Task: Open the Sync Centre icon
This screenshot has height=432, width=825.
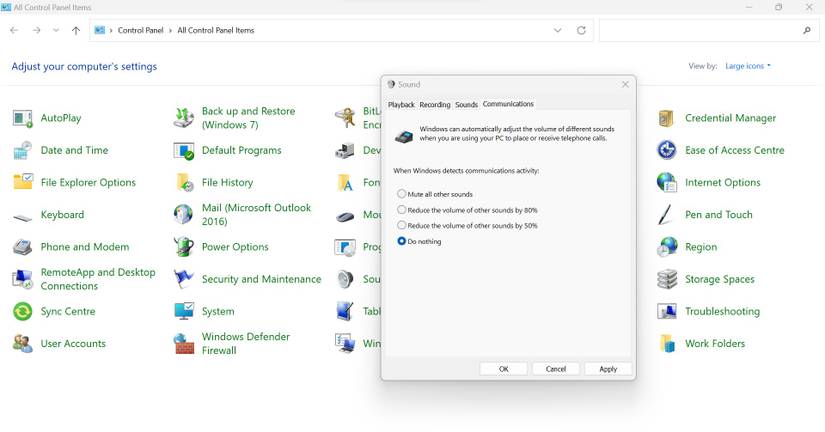Action: point(23,312)
